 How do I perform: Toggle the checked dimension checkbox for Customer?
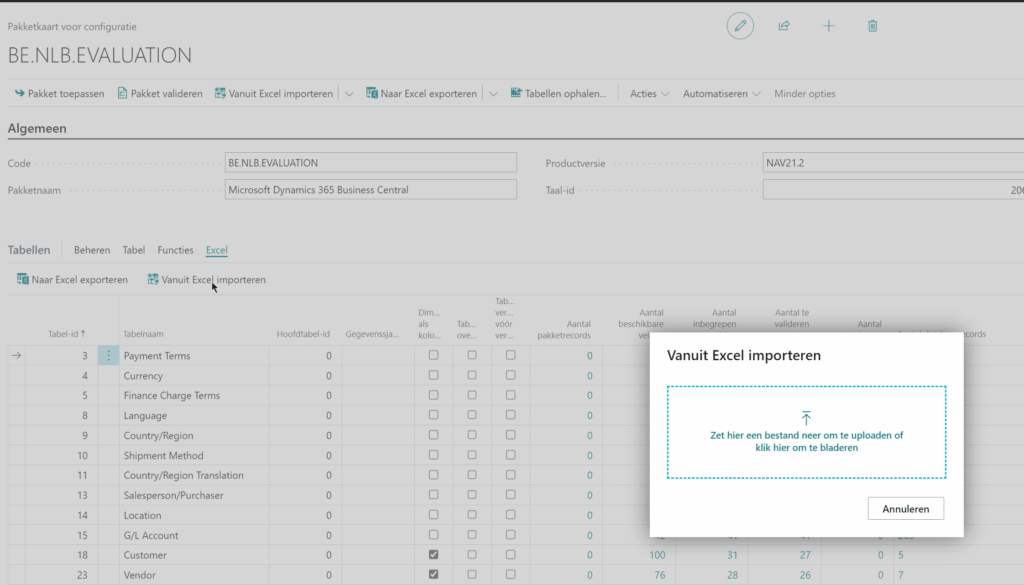click(x=433, y=555)
